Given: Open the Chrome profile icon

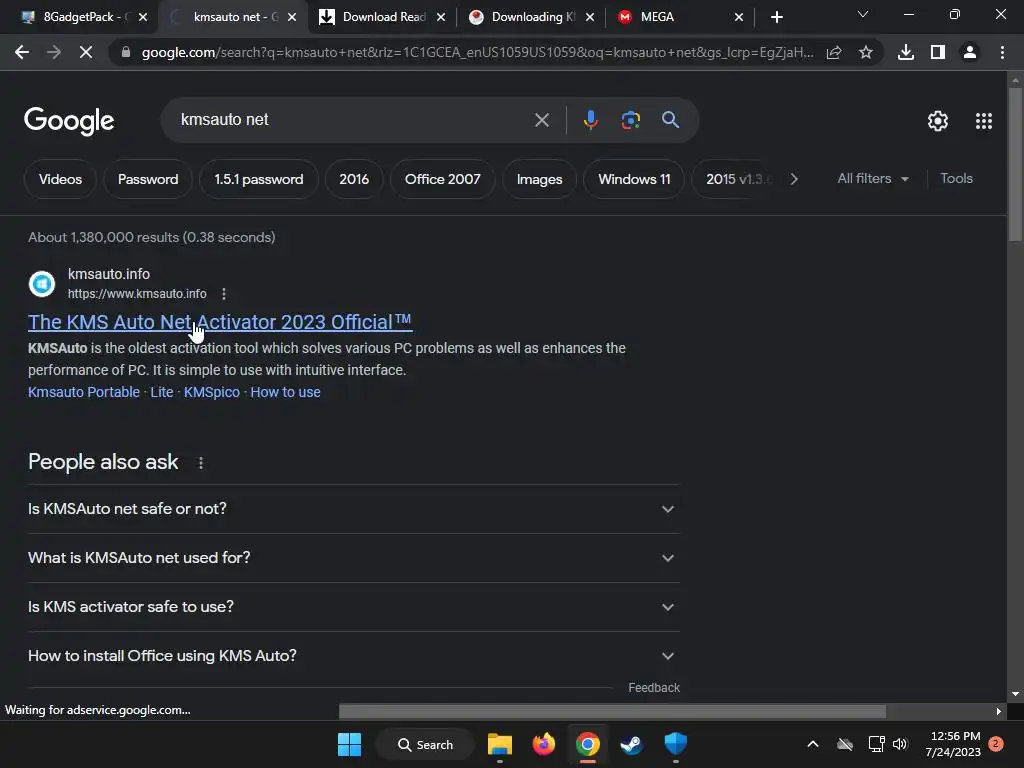Looking at the screenshot, I should (x=970, y=52).
